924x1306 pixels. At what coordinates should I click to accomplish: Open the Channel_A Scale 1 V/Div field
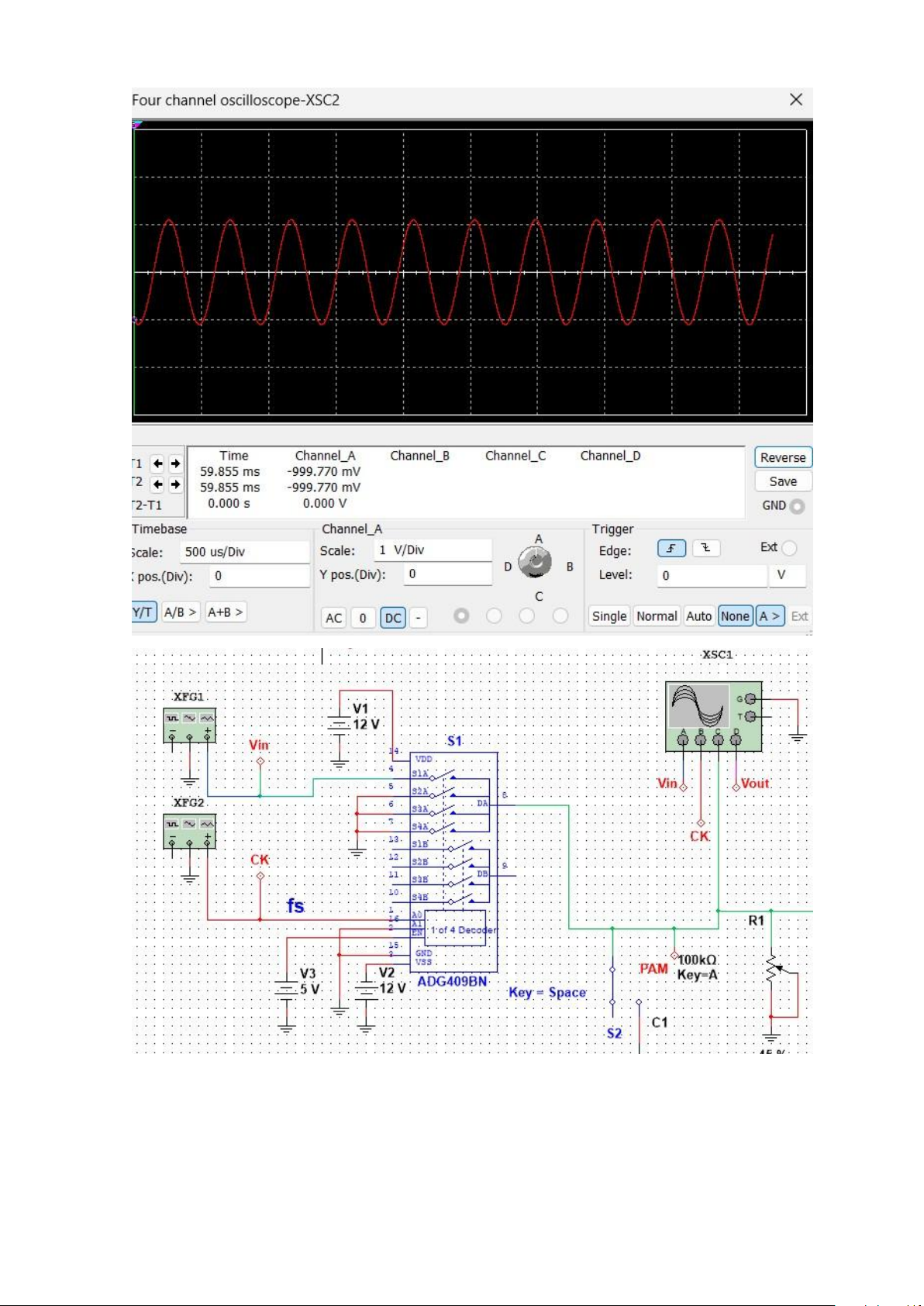(x=433, y=550)
